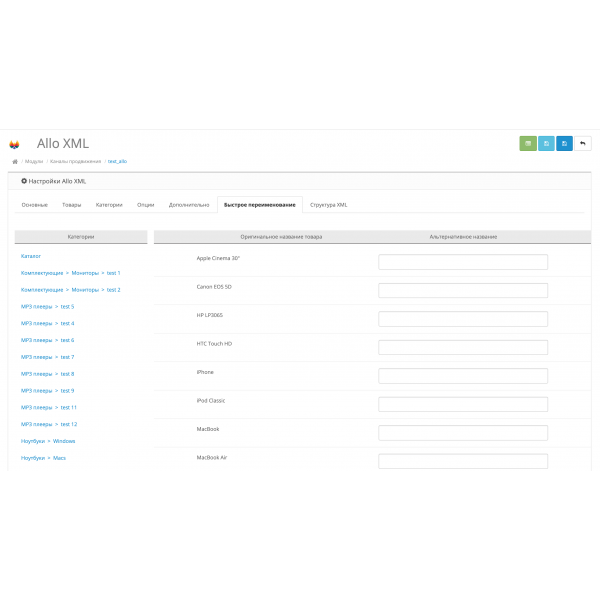
Task: Focus alternative name field for Apple Cinema 30"
Action: 463,262
